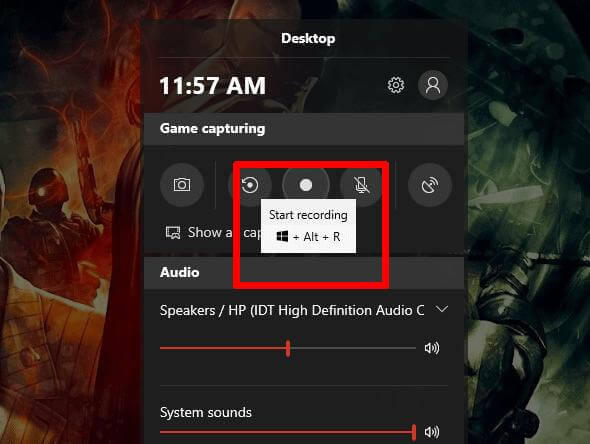Adjust the System sounds volume slider

[x=288, y=432]
